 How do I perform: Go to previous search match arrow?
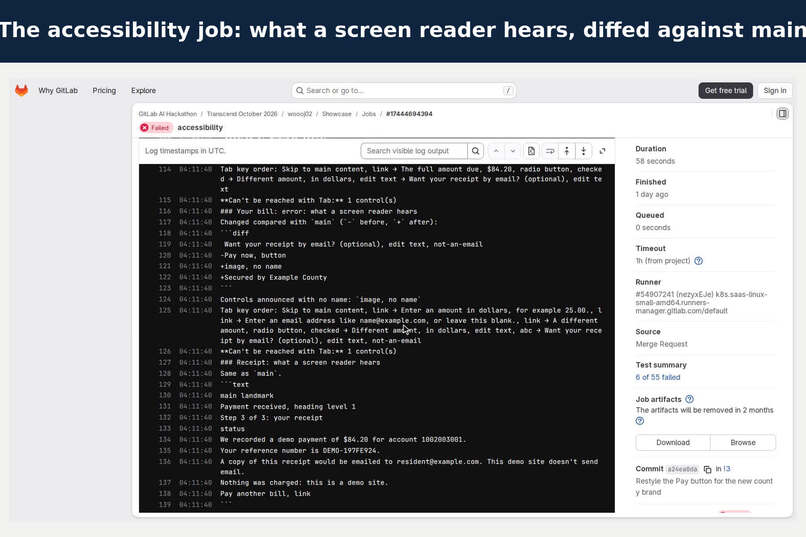pyautogui.click(x=496, y=151)
